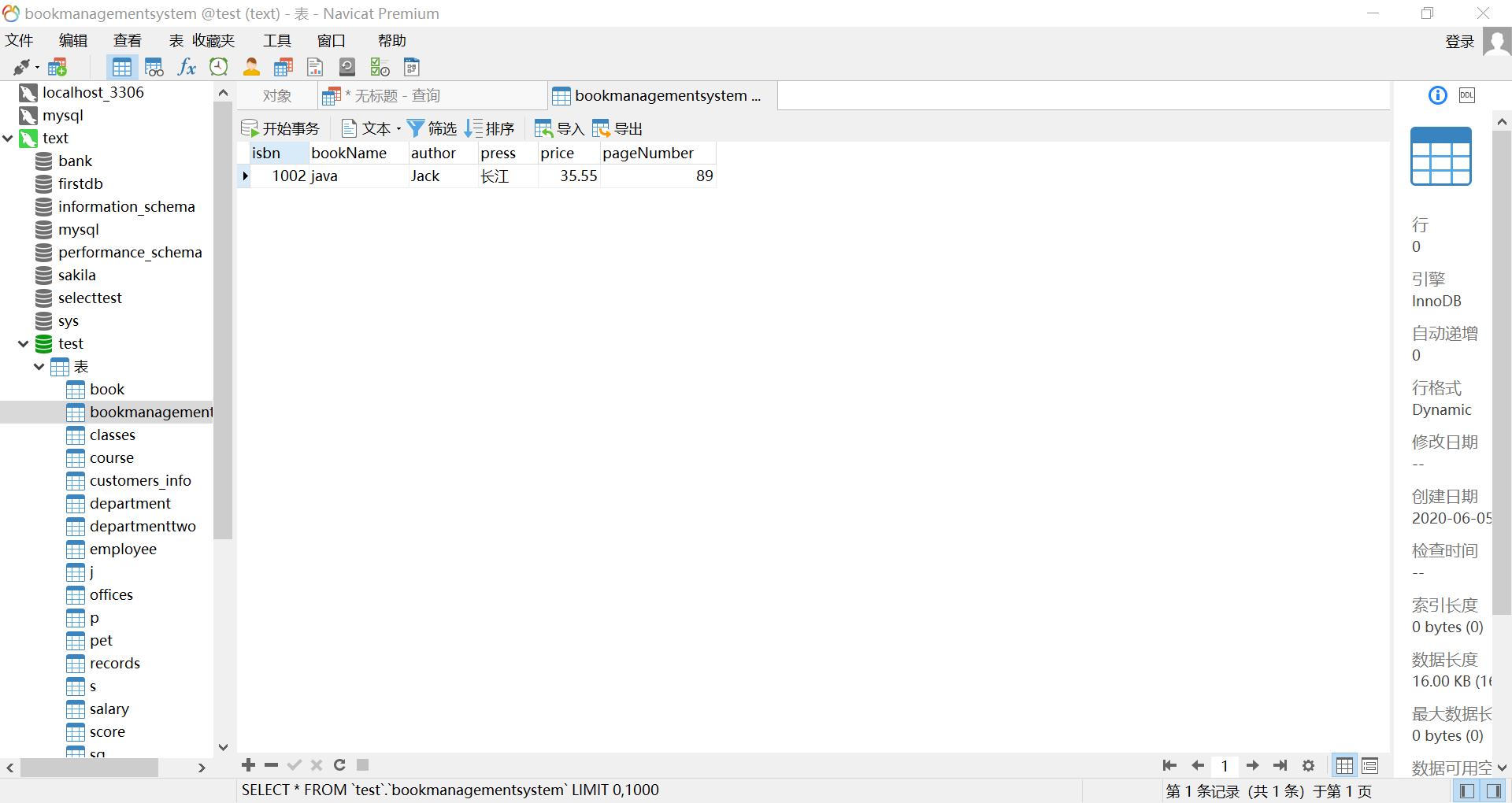Click the Report toolbar icon

pyautogui.click(x=315, y=67)
